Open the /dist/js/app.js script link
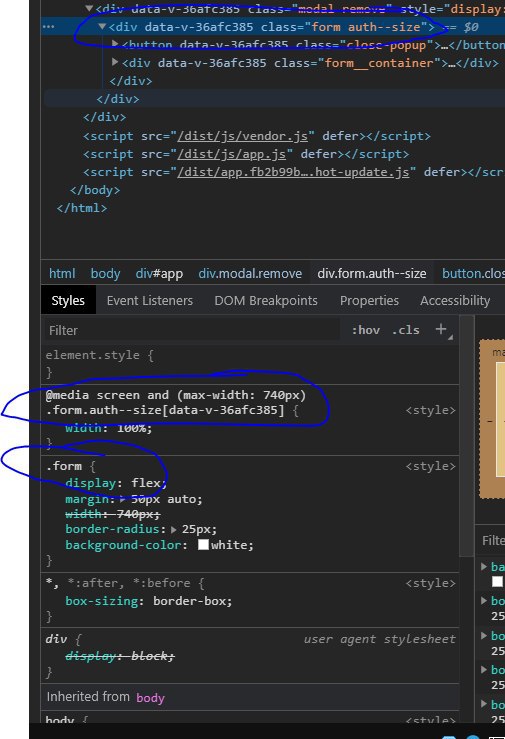 point(231,154)
